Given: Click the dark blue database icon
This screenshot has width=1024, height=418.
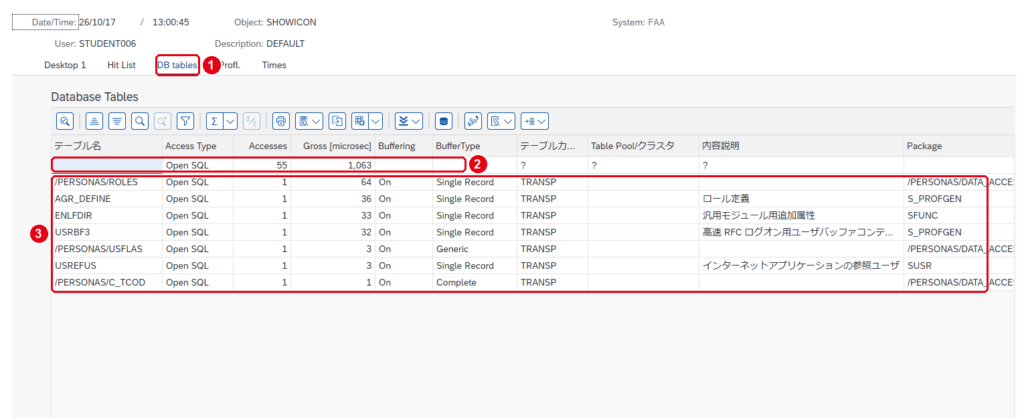Looking at the screenshot, I should point(444,121).
